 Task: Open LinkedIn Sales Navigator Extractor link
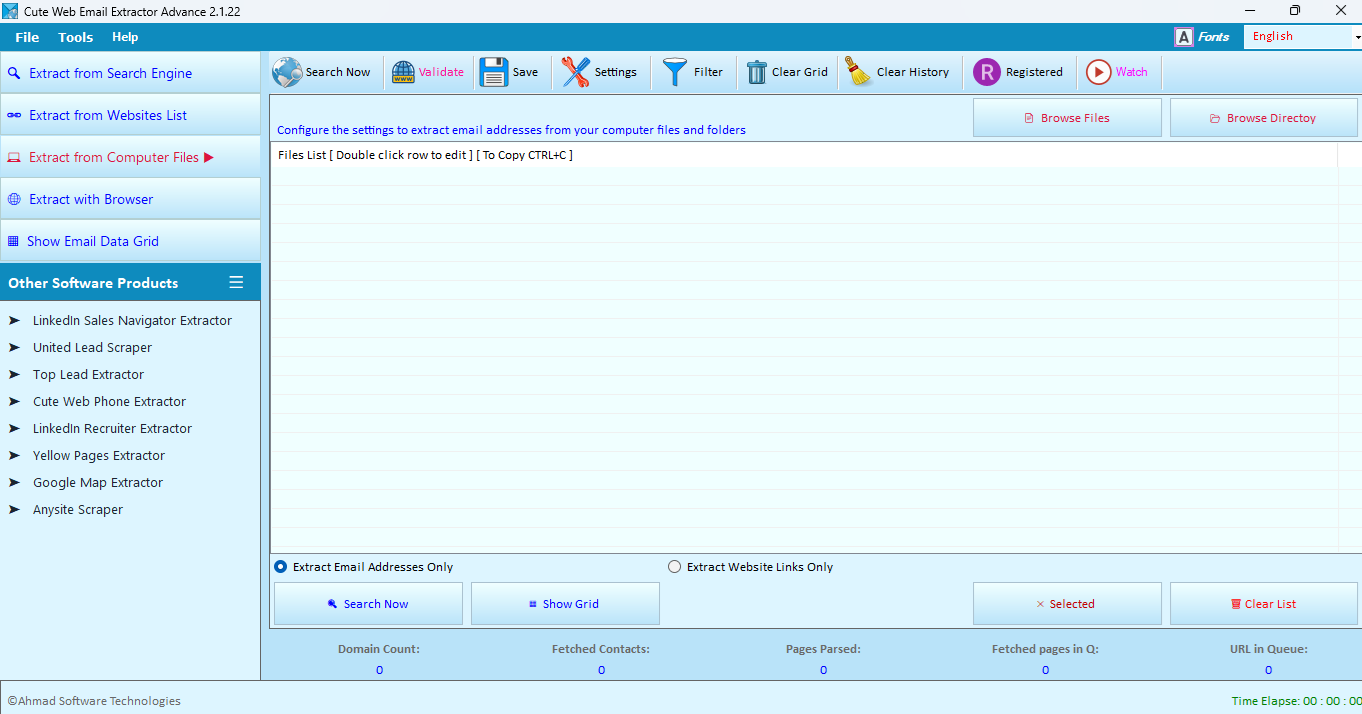[x=132, y=320]
